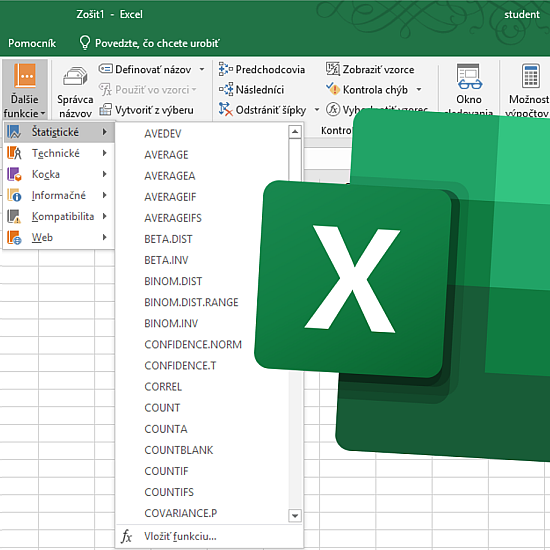This screenshot has height=550, width=550.
Task: Click the Okno sledovania glasses icon
Action: point(469,76)
